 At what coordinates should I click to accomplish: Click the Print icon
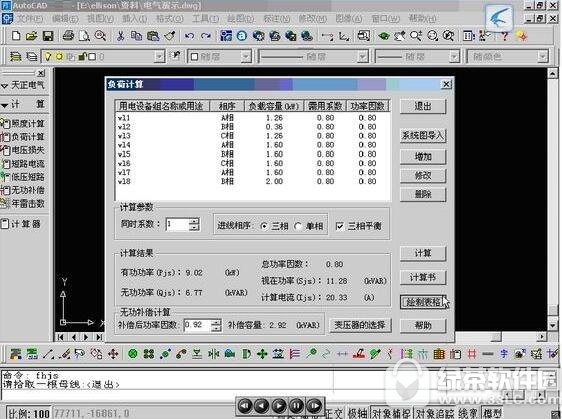tap(68, 36)
